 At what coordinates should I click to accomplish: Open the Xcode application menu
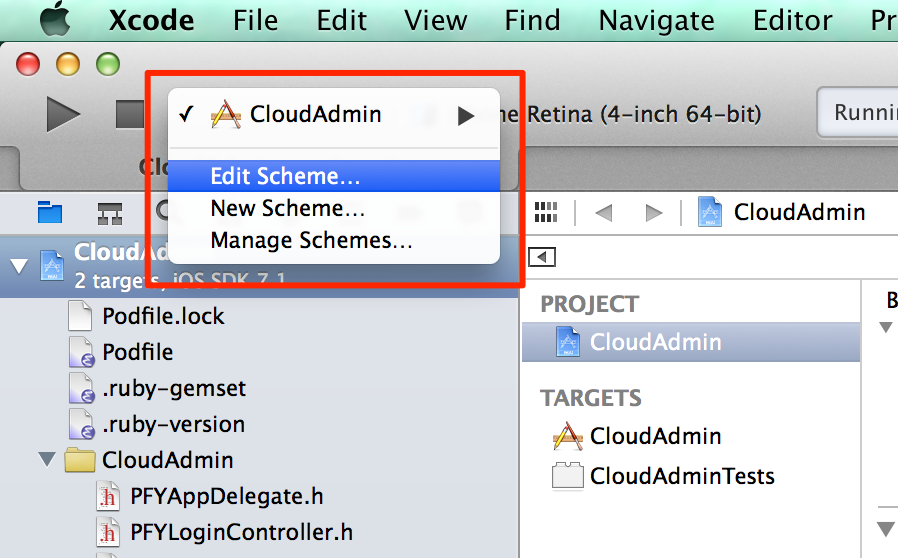pyautogui.click(x=151, y=21)
